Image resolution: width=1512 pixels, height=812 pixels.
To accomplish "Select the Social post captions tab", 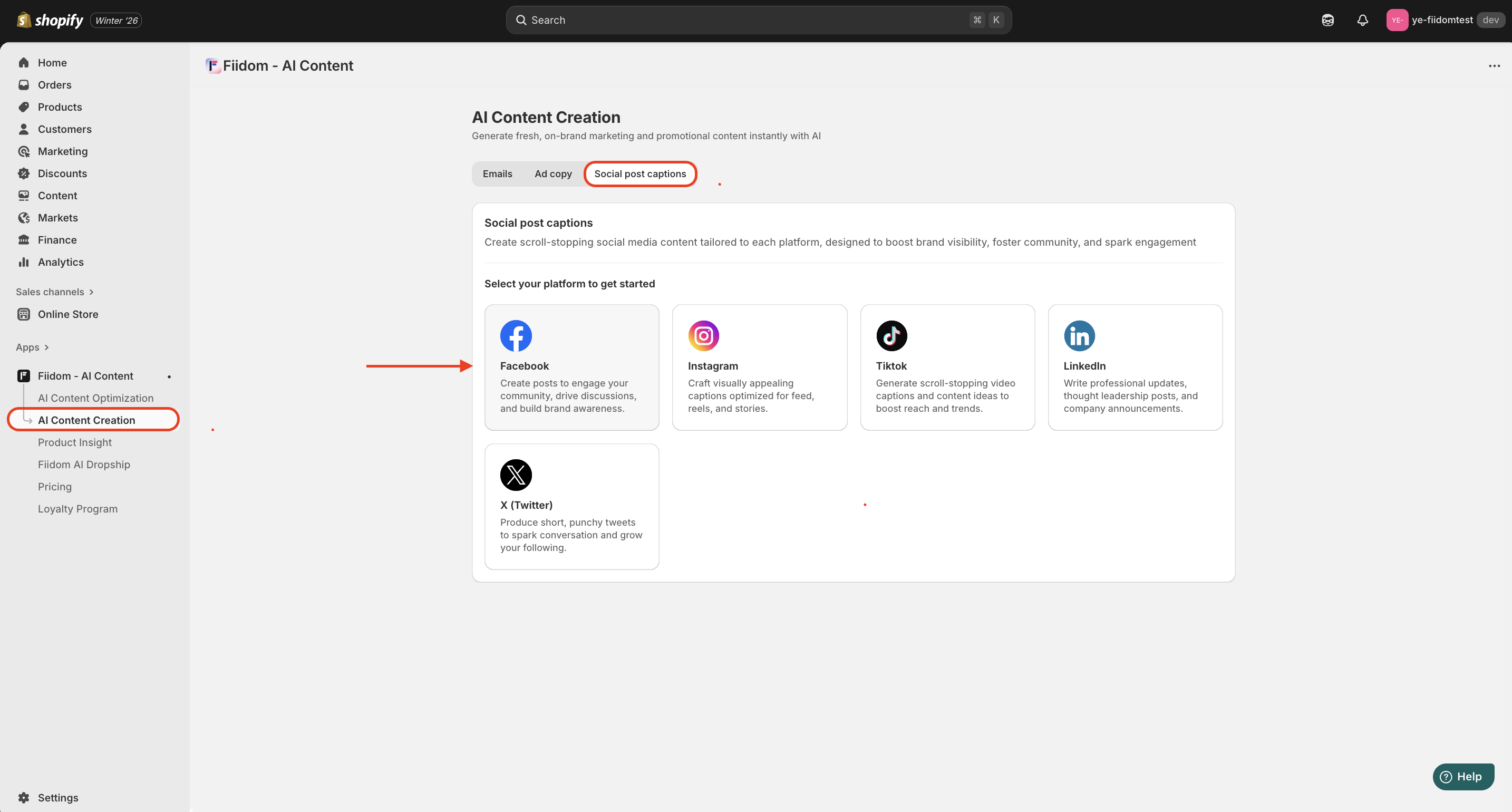I will [640, 174].
